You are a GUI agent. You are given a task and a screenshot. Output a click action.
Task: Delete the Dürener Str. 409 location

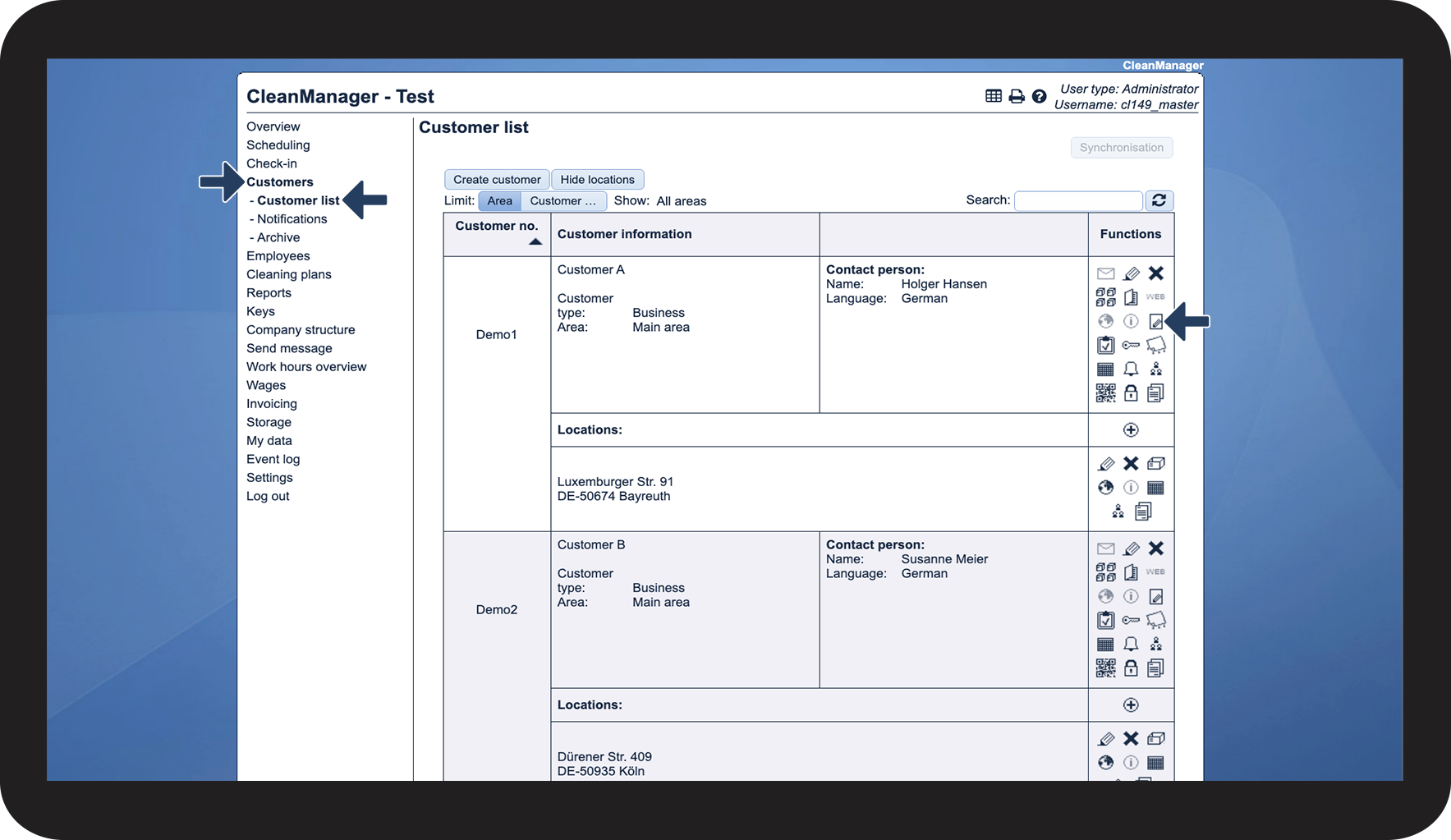click(x=1132, y=739)
